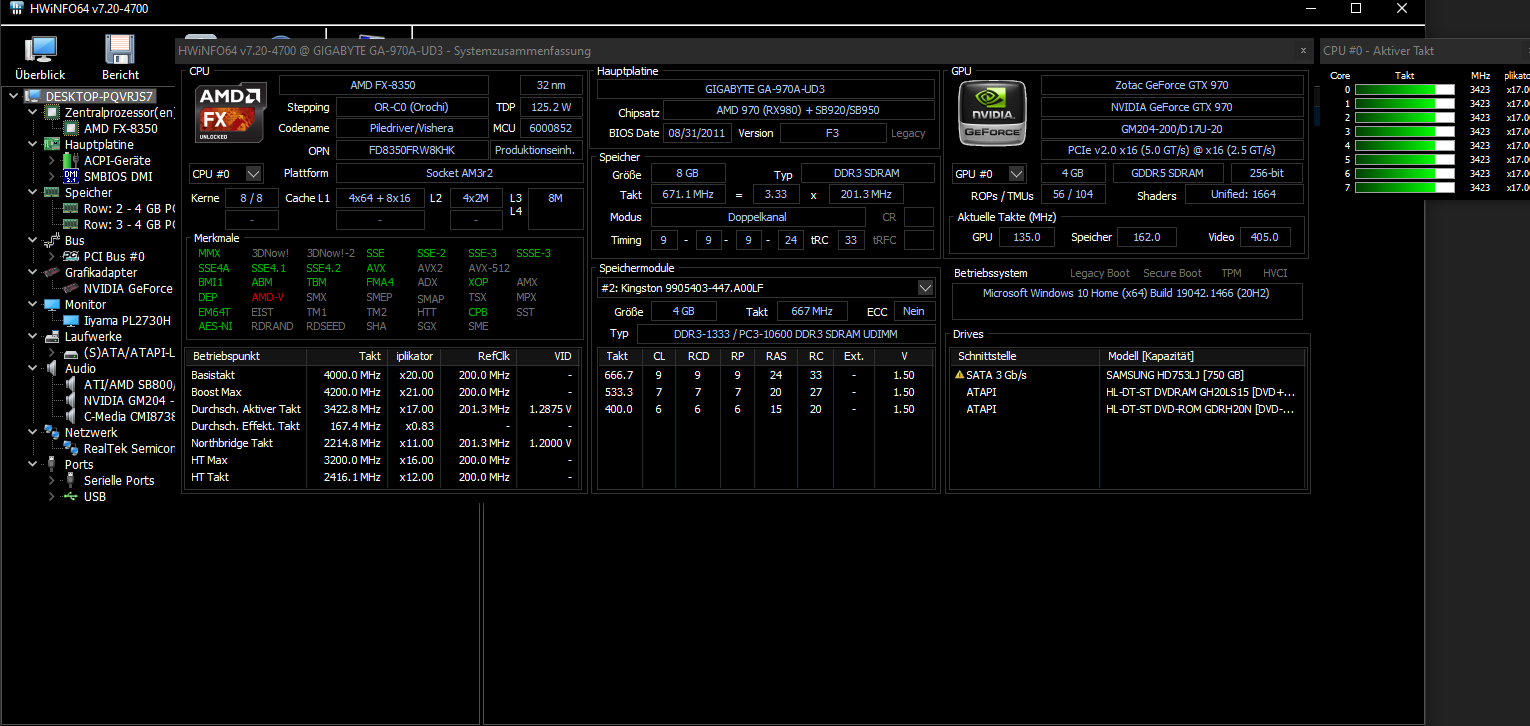Select Row: 3 - 4 GB memory entry
1530x726 pixels.
coord(129,224)
